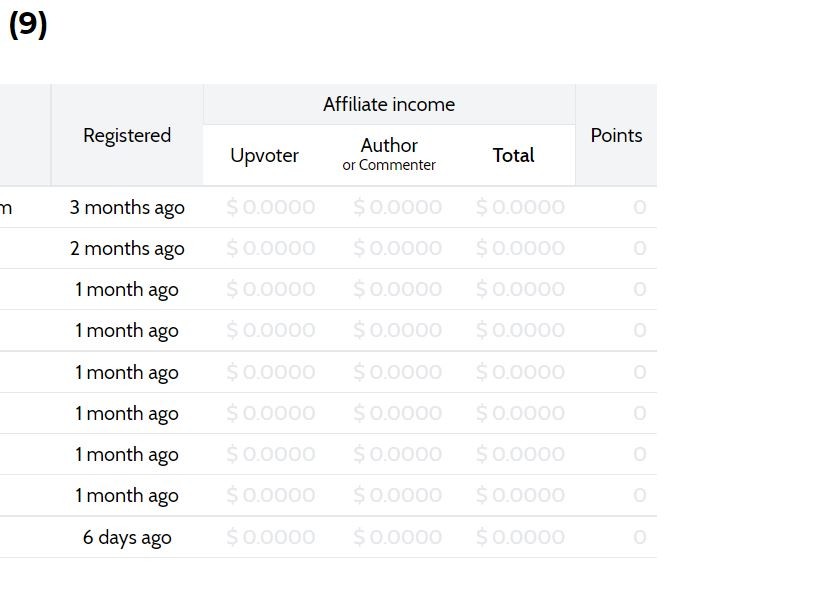Click the '6 days ago' registered cell

point(127,538)
